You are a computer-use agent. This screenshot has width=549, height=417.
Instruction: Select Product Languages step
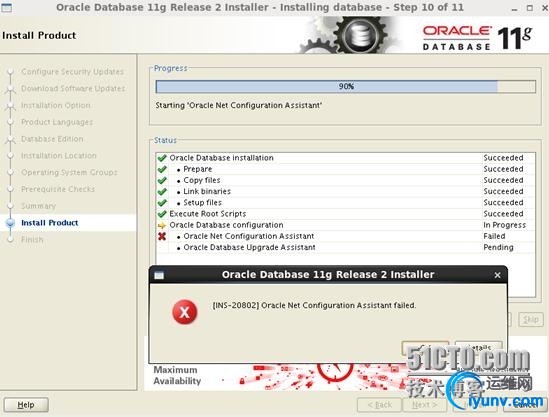(57, 122)
